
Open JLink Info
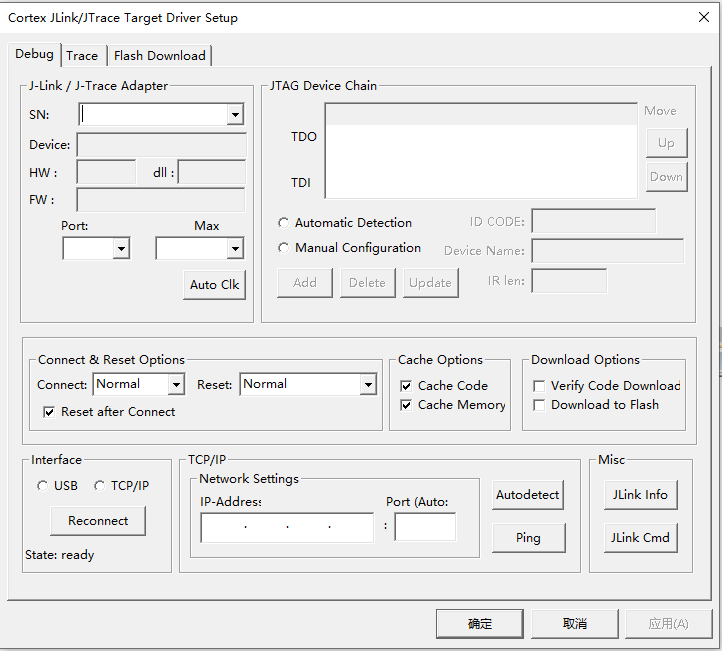[640, 495]
